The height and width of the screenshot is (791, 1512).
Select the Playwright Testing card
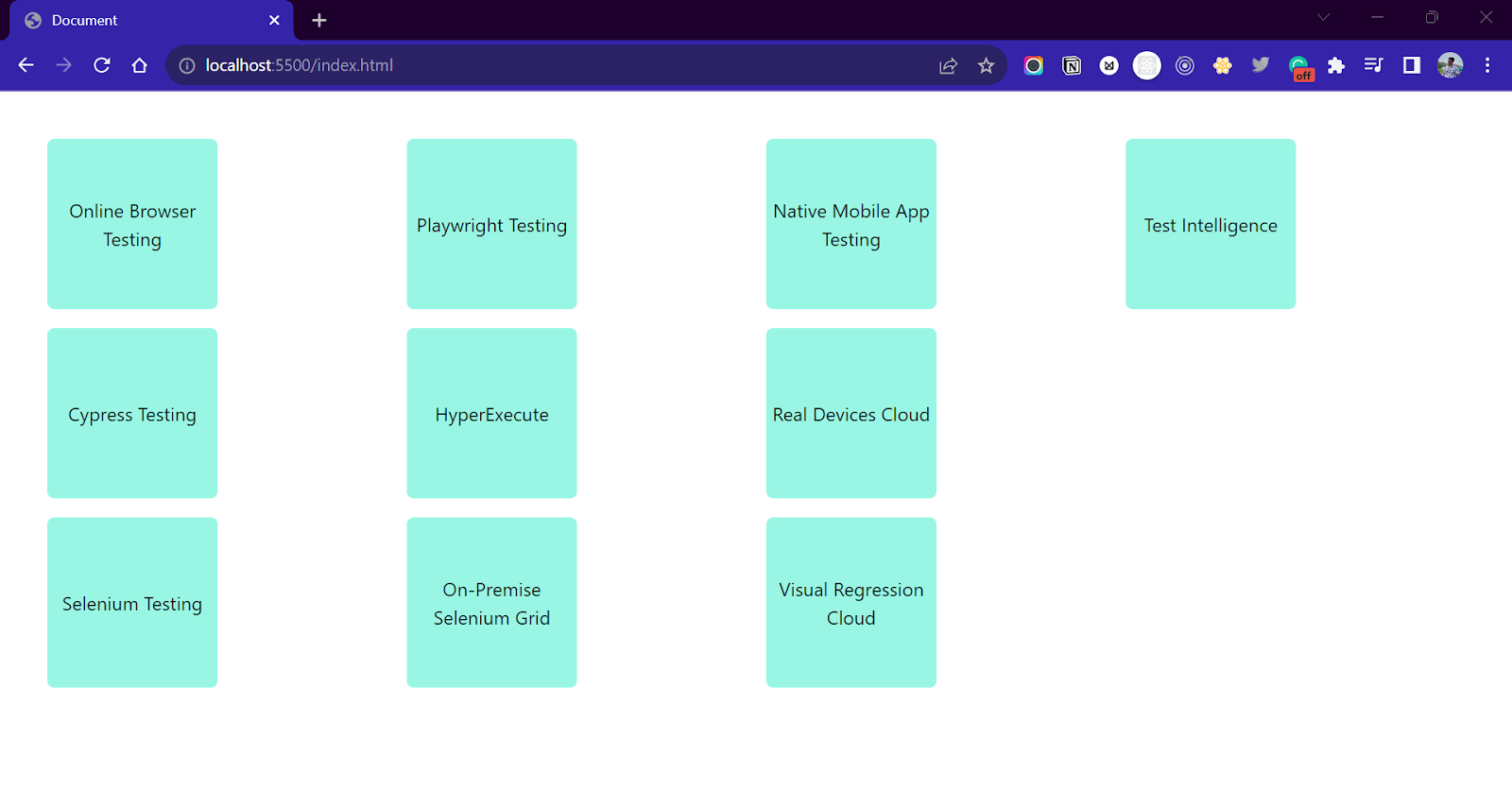(491, 224)
